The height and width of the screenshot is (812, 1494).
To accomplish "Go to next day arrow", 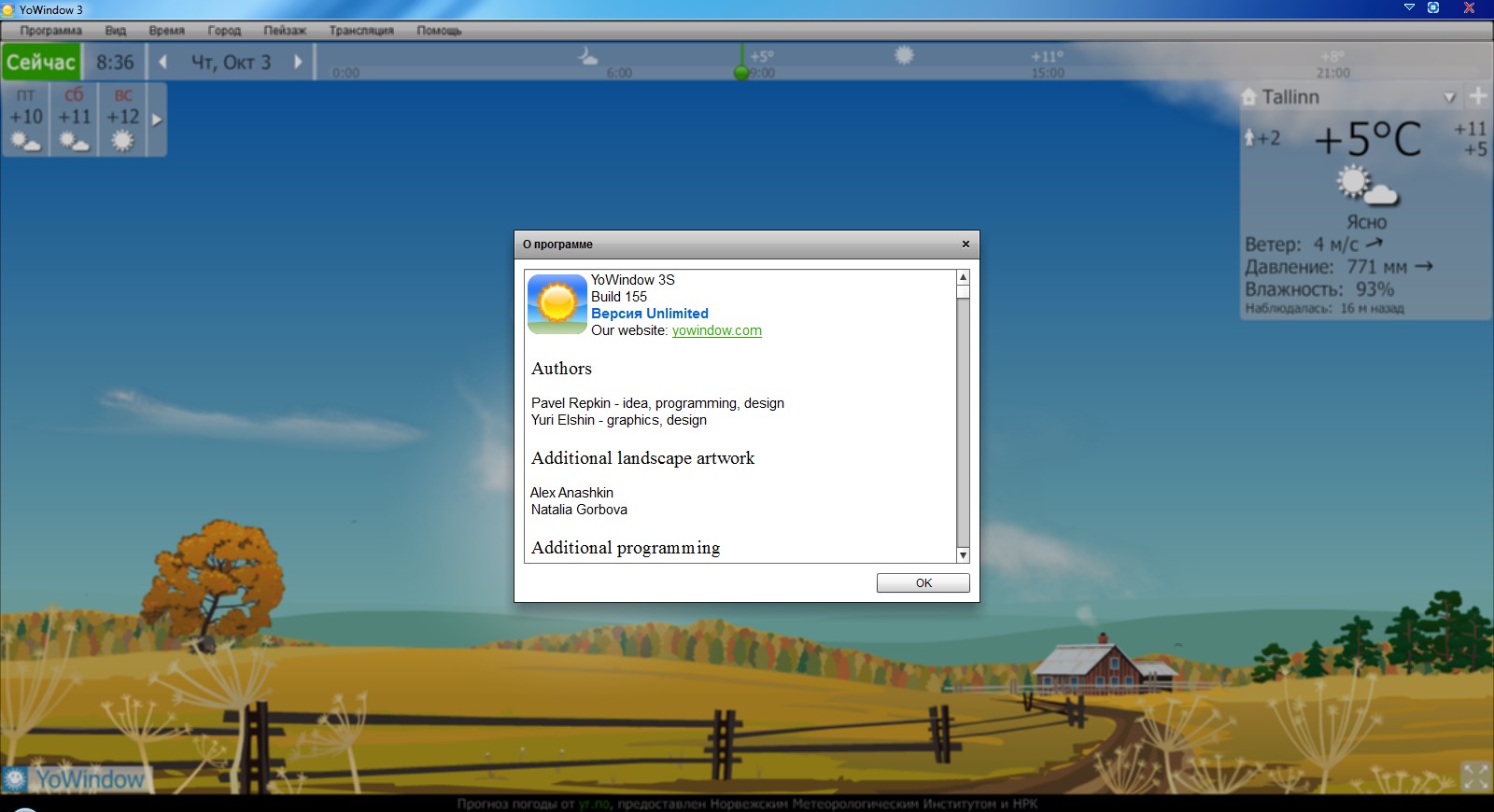I will (298, 63).
